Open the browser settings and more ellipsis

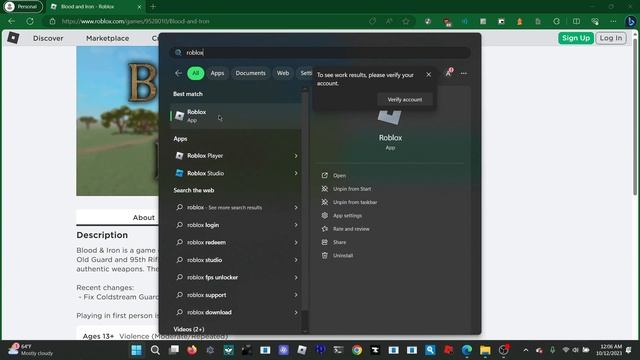[613, 21]
